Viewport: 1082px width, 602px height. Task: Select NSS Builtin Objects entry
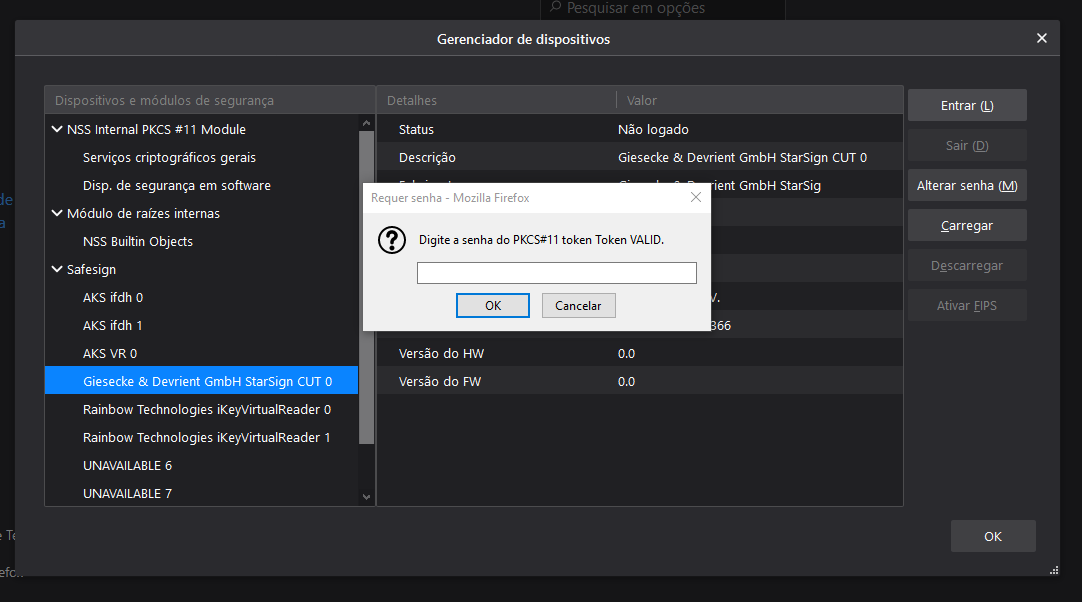(138, 241)
